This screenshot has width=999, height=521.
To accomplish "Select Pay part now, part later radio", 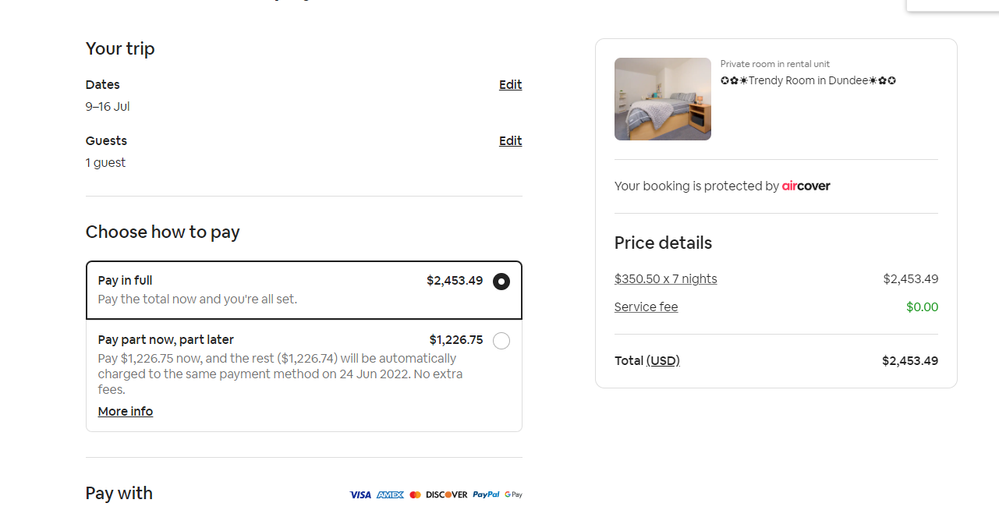I will [501, 341].
